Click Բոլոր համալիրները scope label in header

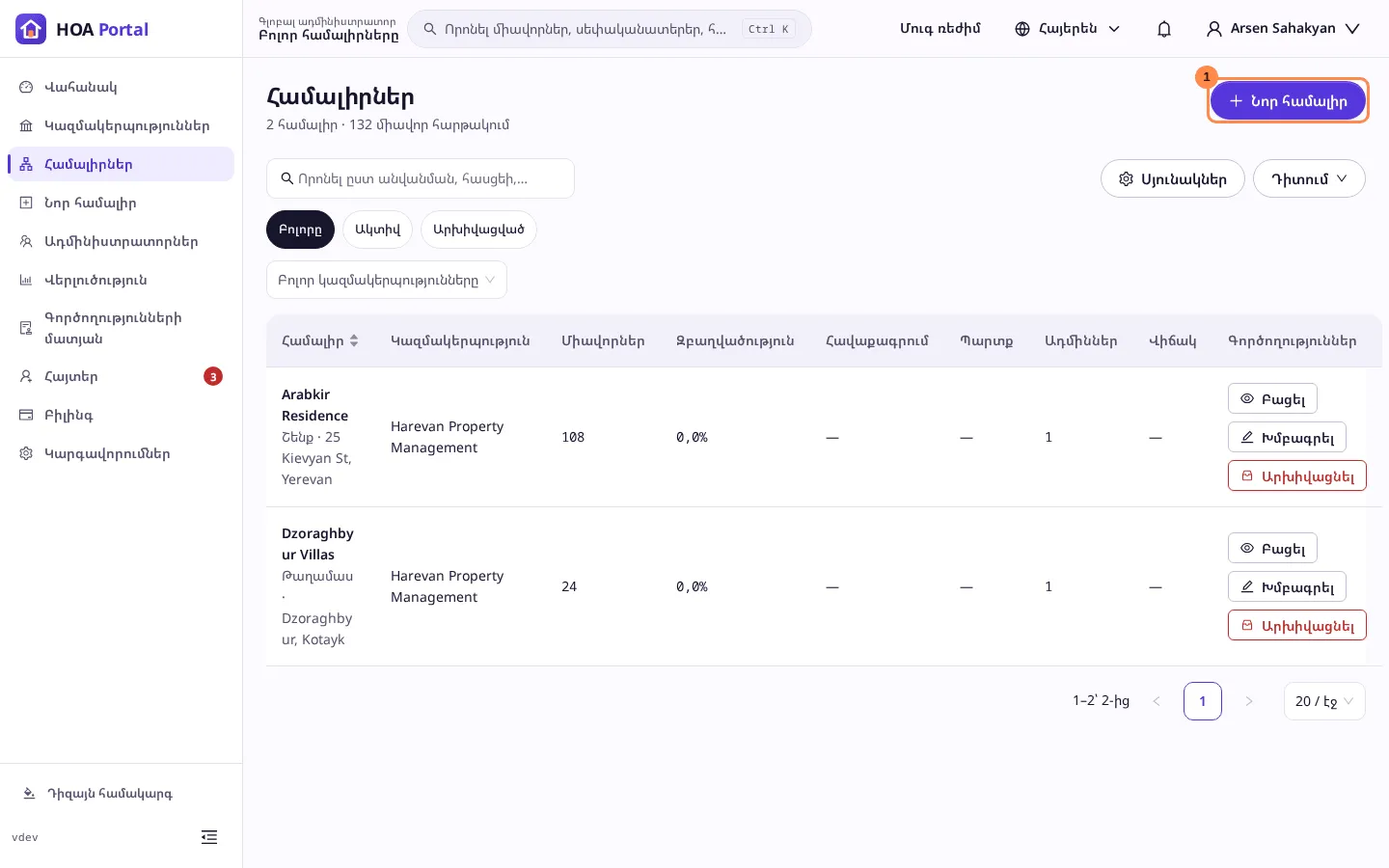pos(328,36)
